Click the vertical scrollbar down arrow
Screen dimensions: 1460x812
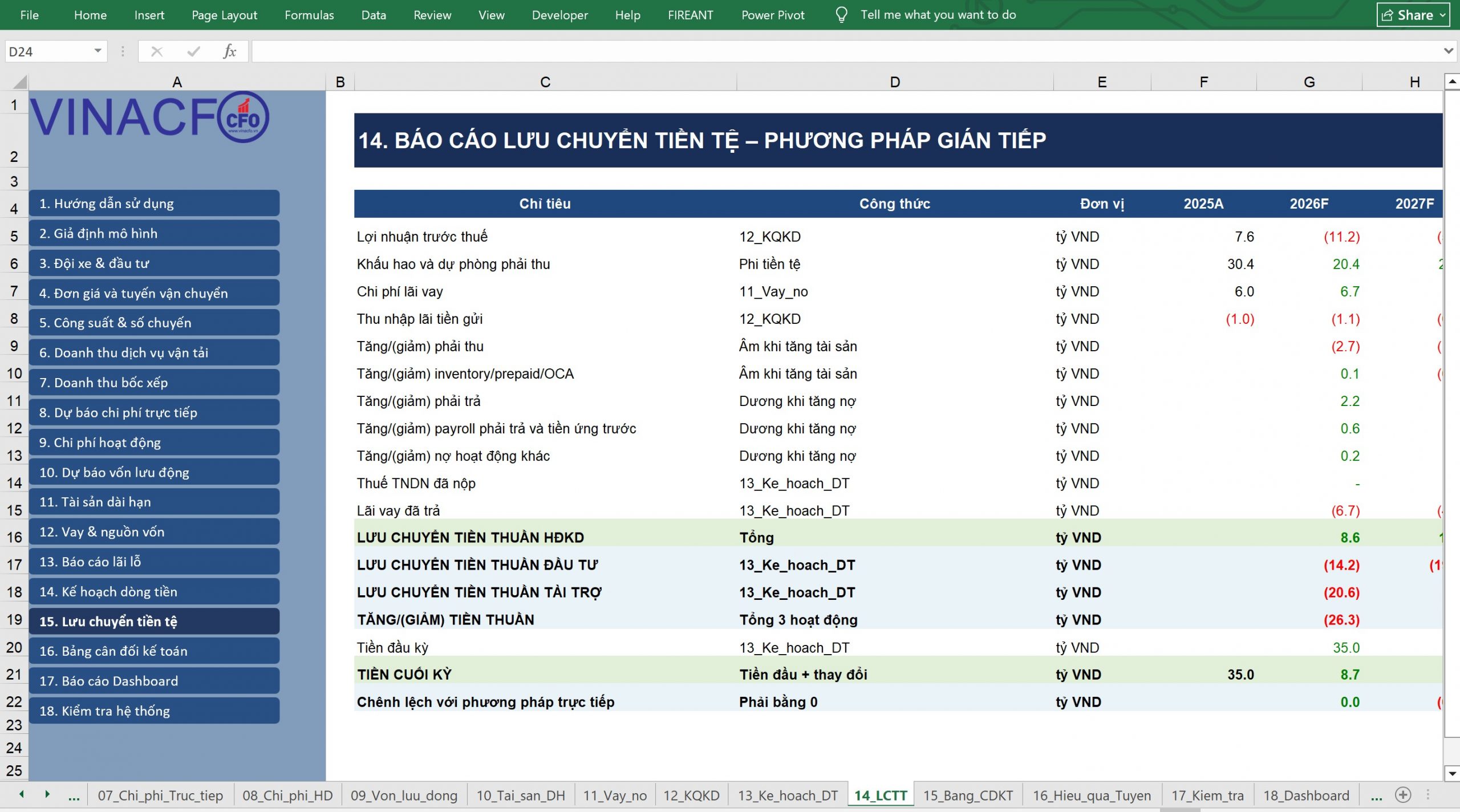tap(1452, 773)
